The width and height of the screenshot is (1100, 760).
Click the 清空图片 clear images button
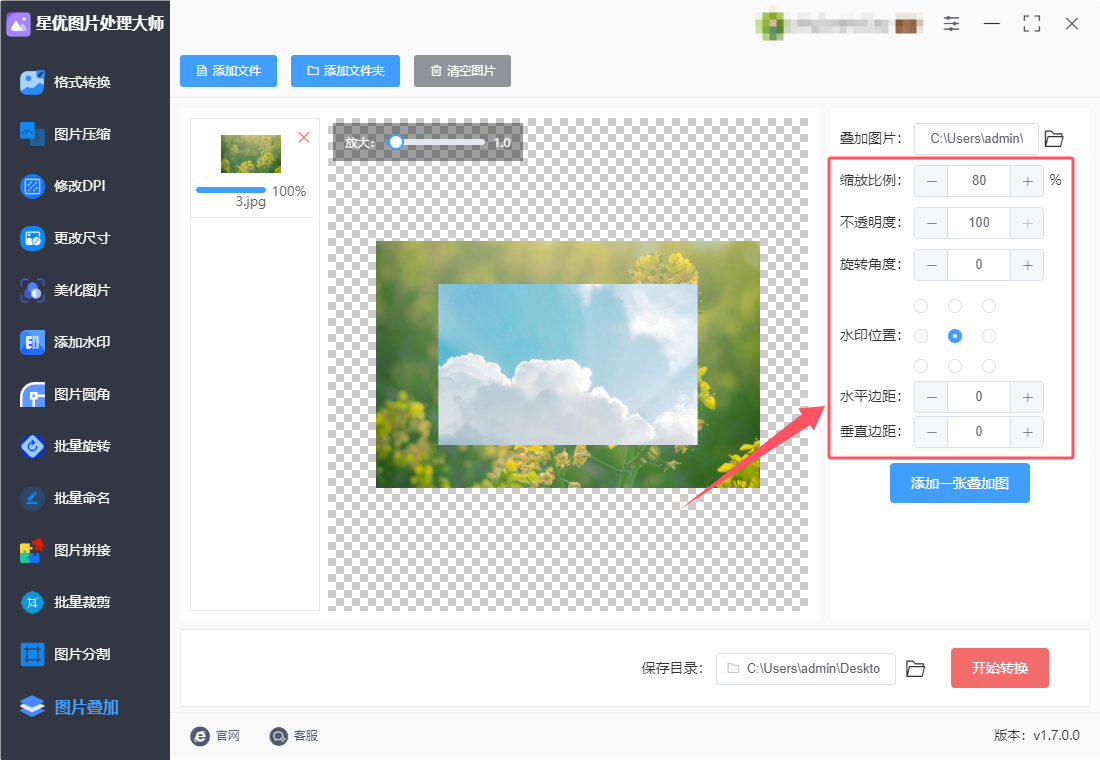(462, 71)
